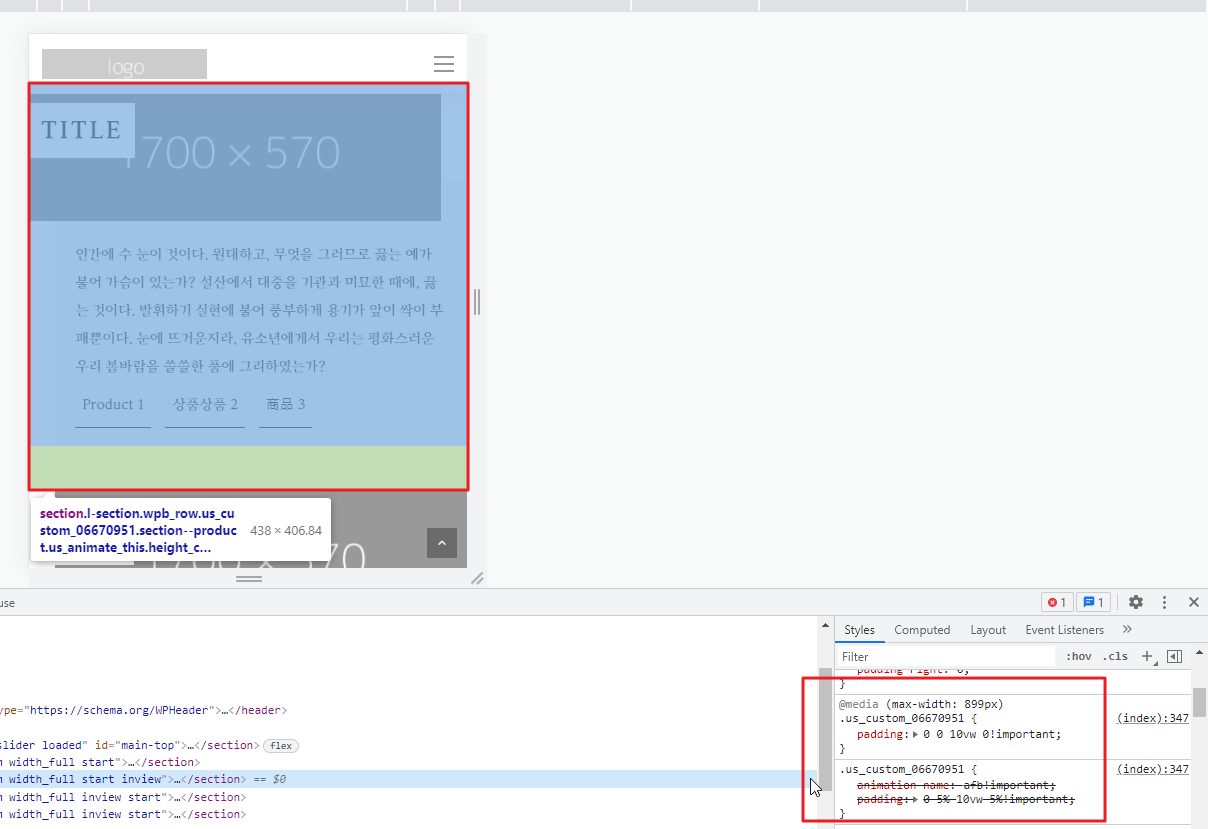
Task: Click the Styles pane scrollbar thumb
Action: [x=1200, y=702]
